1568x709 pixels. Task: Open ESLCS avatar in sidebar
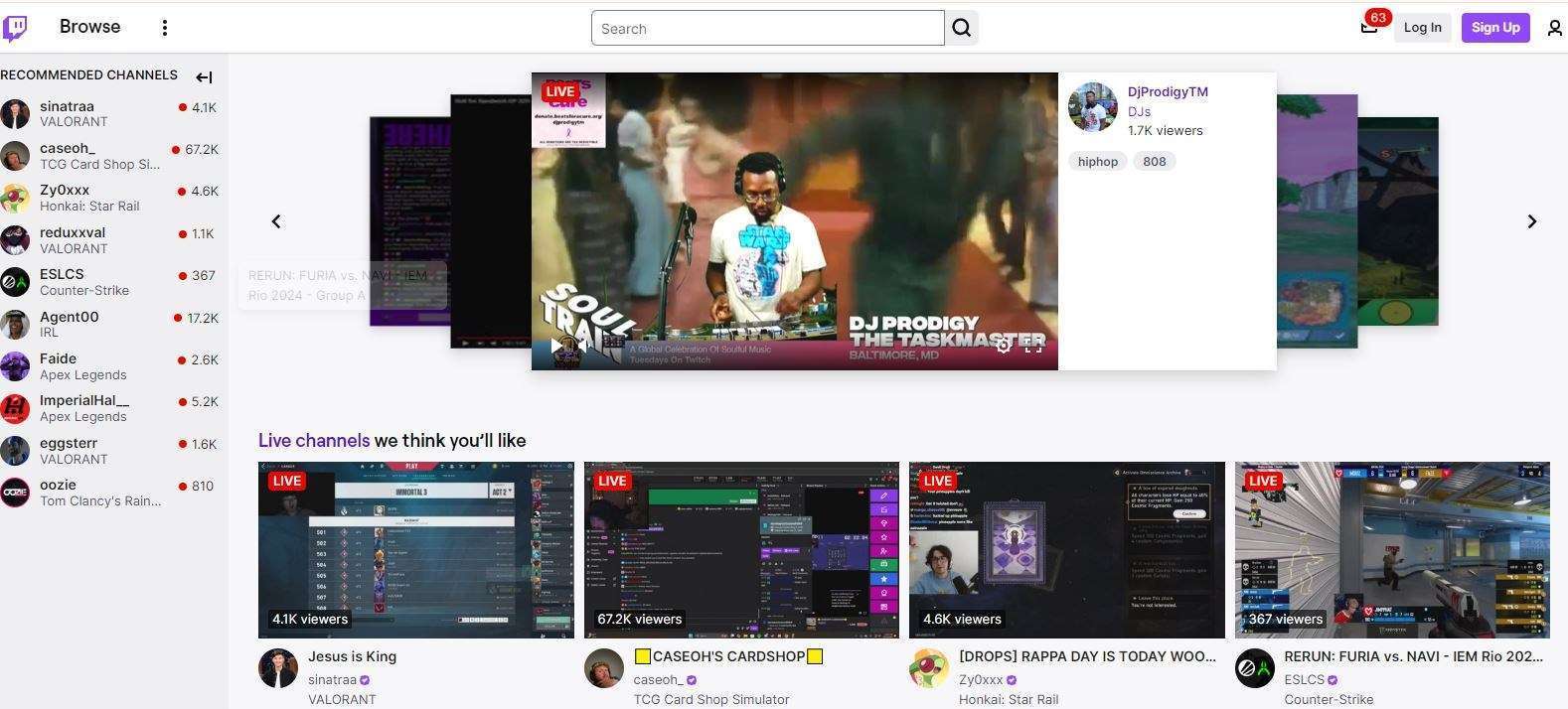(15, 282)
